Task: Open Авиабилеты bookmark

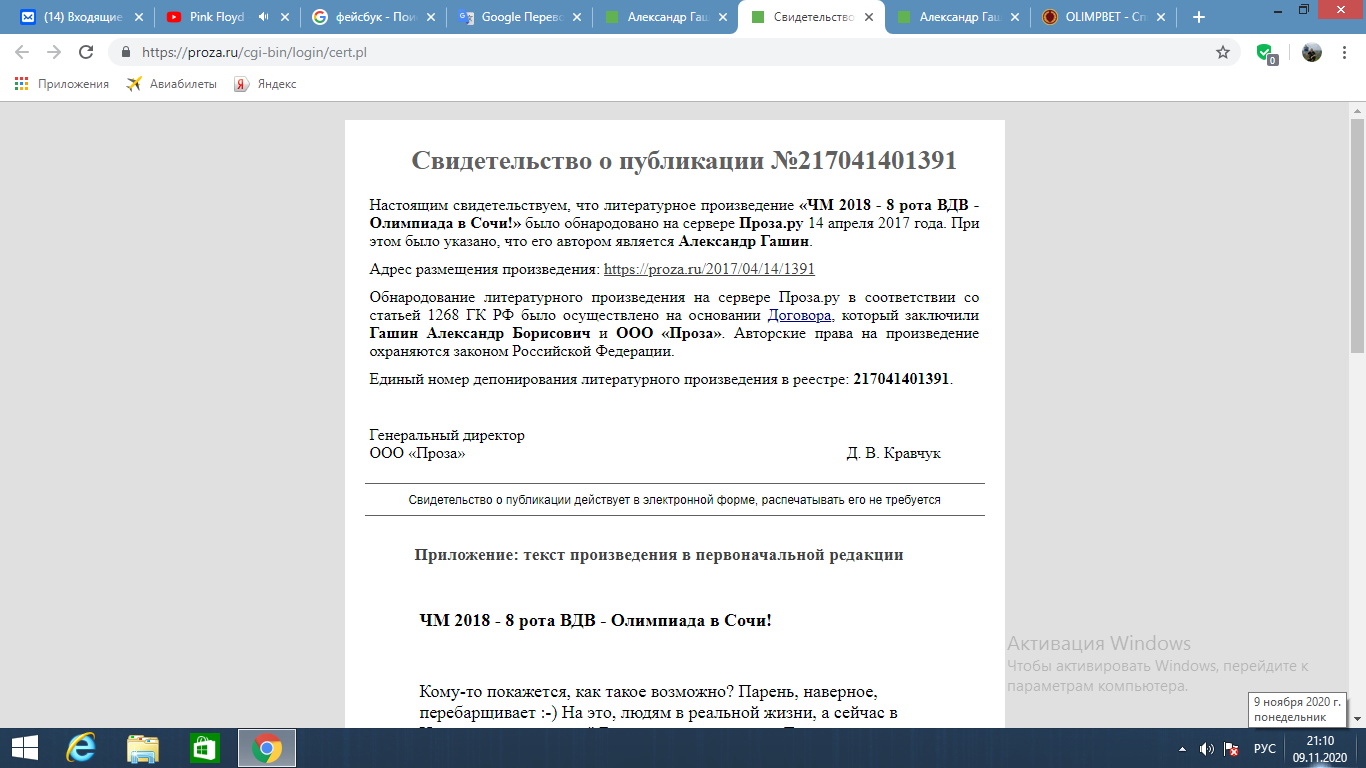Action: coord(171,84)
